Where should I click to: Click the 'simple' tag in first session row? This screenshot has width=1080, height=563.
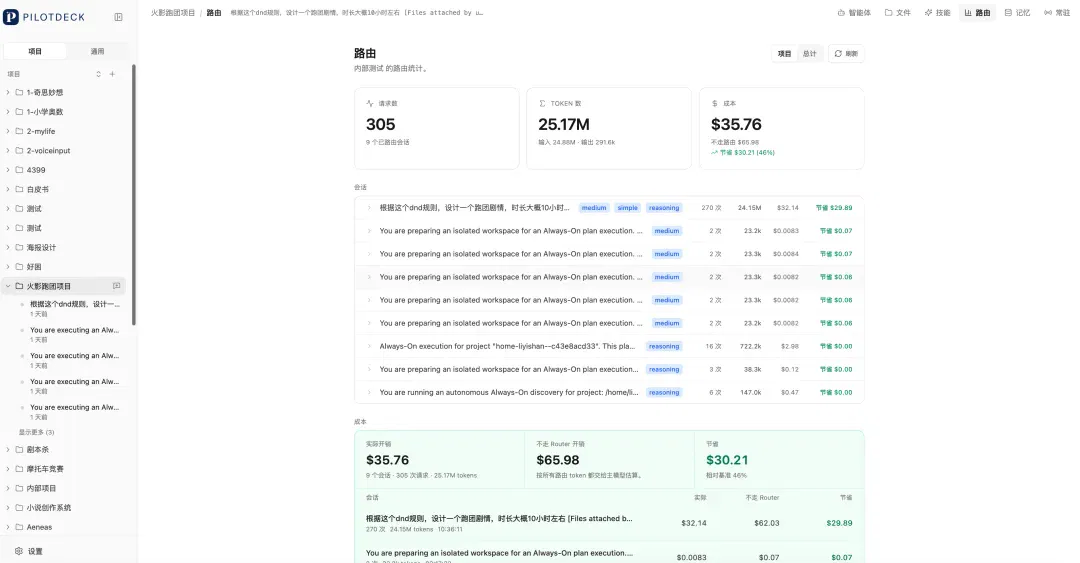627,207
